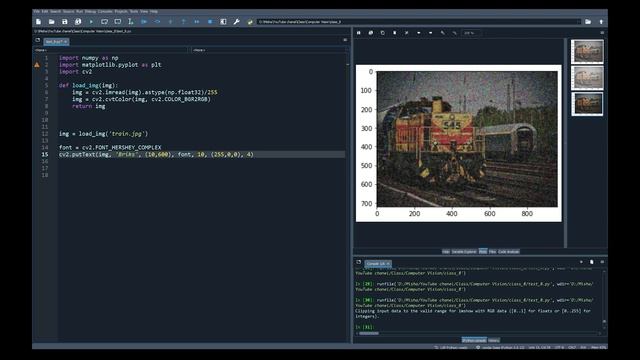This screenshot has width=640, height=360.
Task: Select the text_8.py editor tab
Action: [56, 42]
